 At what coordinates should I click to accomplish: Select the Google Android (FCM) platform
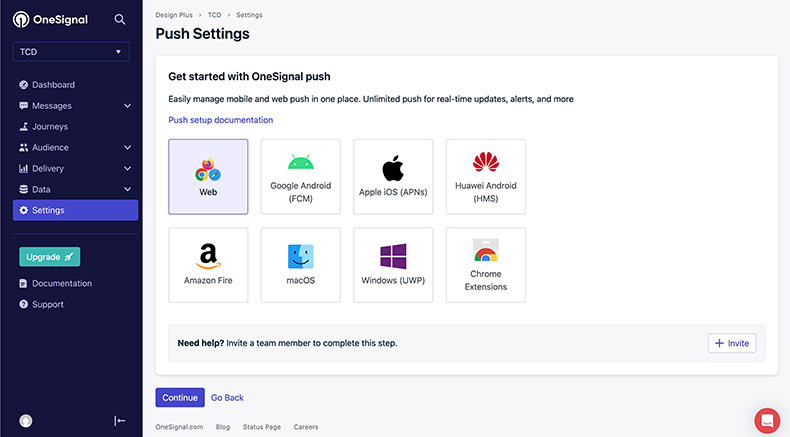(x=301, y=177)
